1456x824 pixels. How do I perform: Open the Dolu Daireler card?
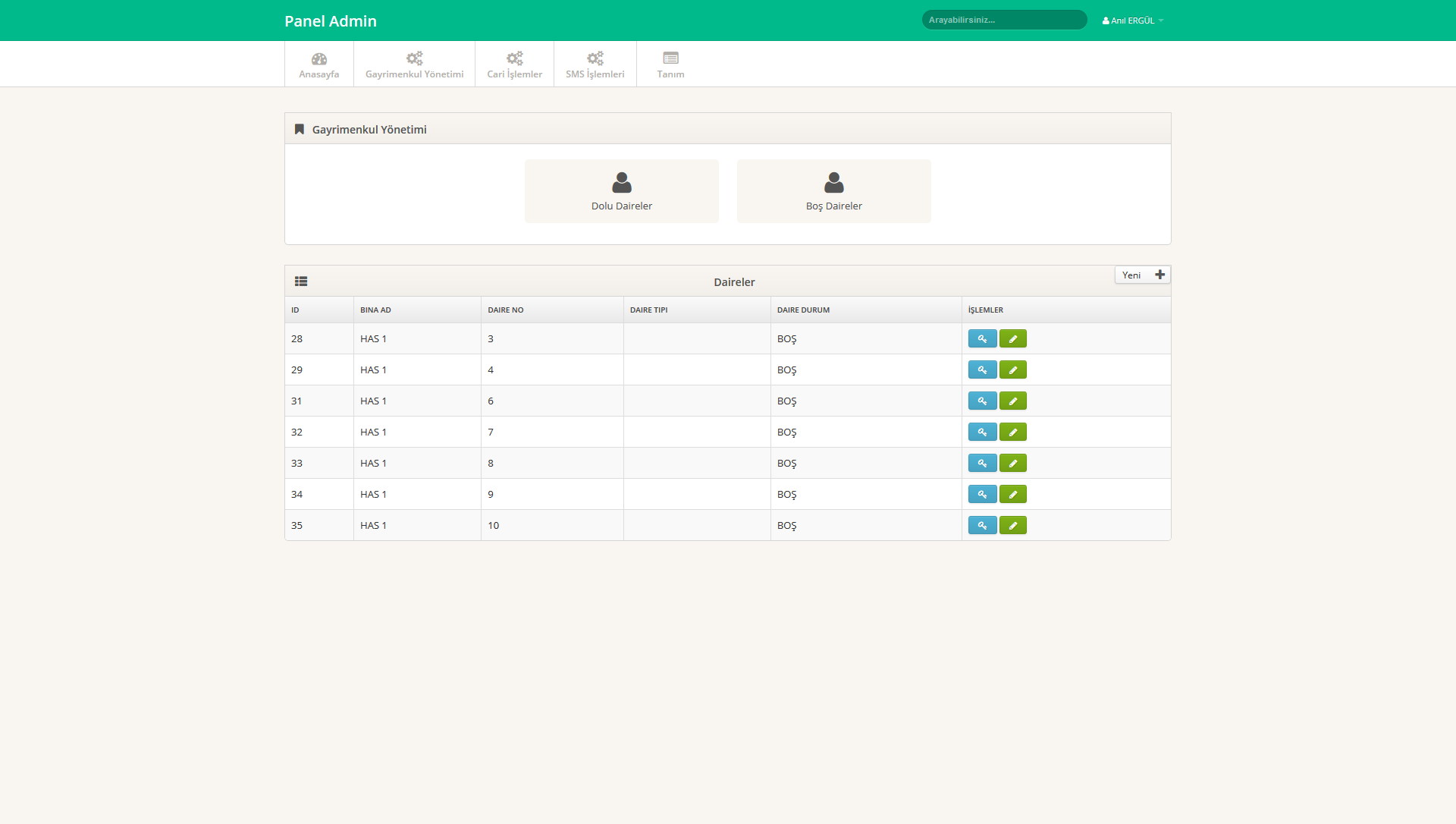click(x=621, y=191)
